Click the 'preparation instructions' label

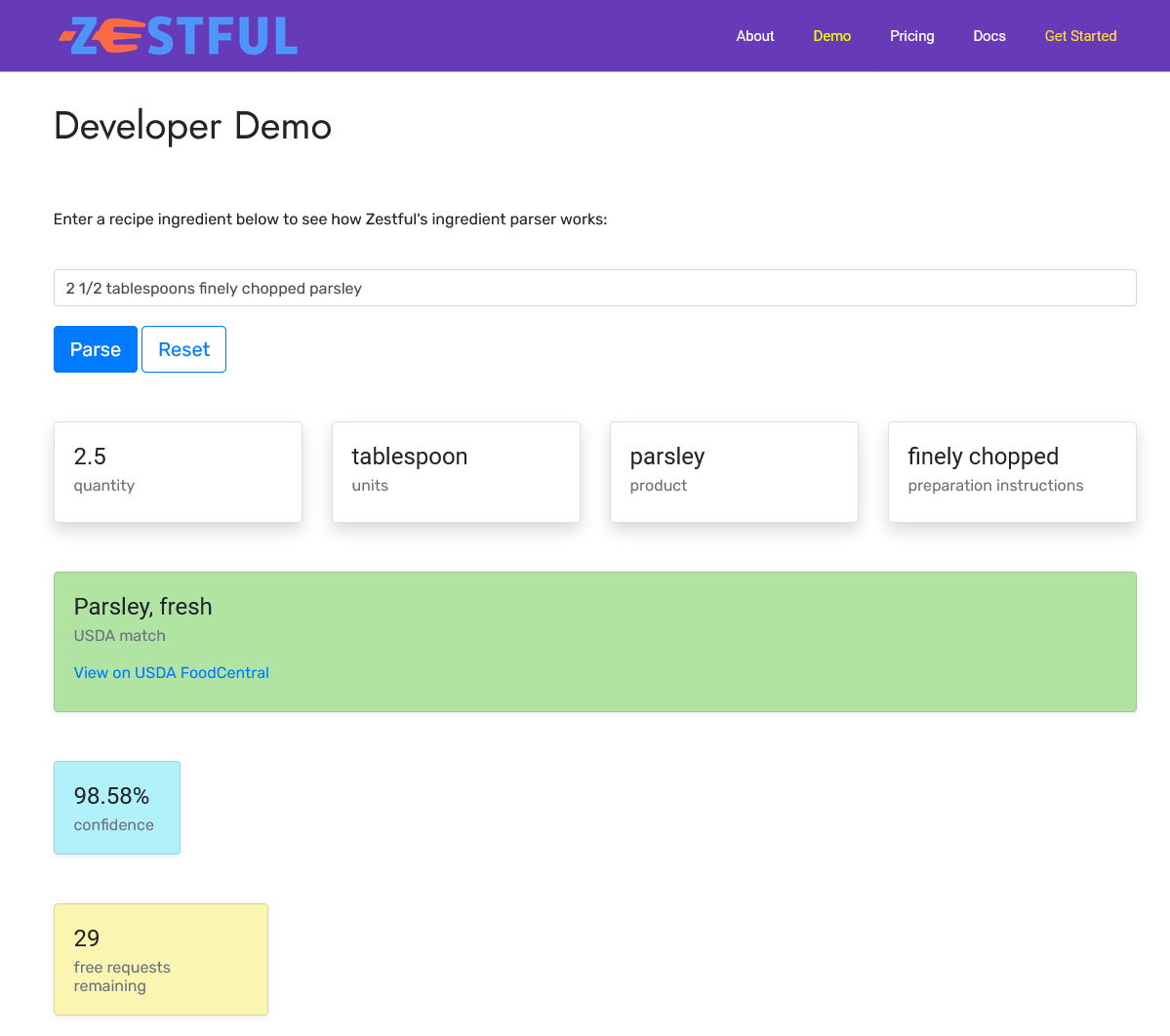tap(995, 486)
